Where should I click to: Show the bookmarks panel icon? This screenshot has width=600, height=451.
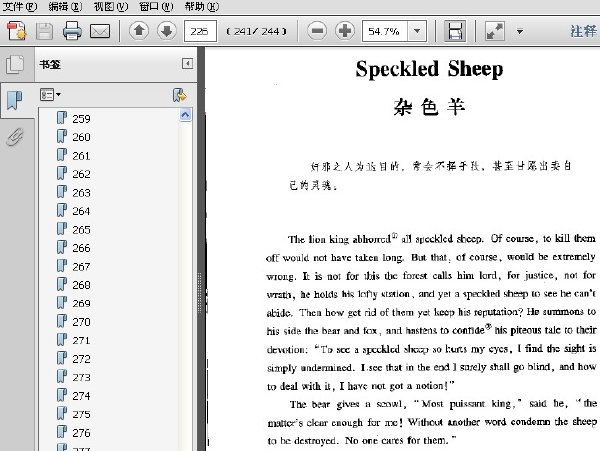[15, 100]
